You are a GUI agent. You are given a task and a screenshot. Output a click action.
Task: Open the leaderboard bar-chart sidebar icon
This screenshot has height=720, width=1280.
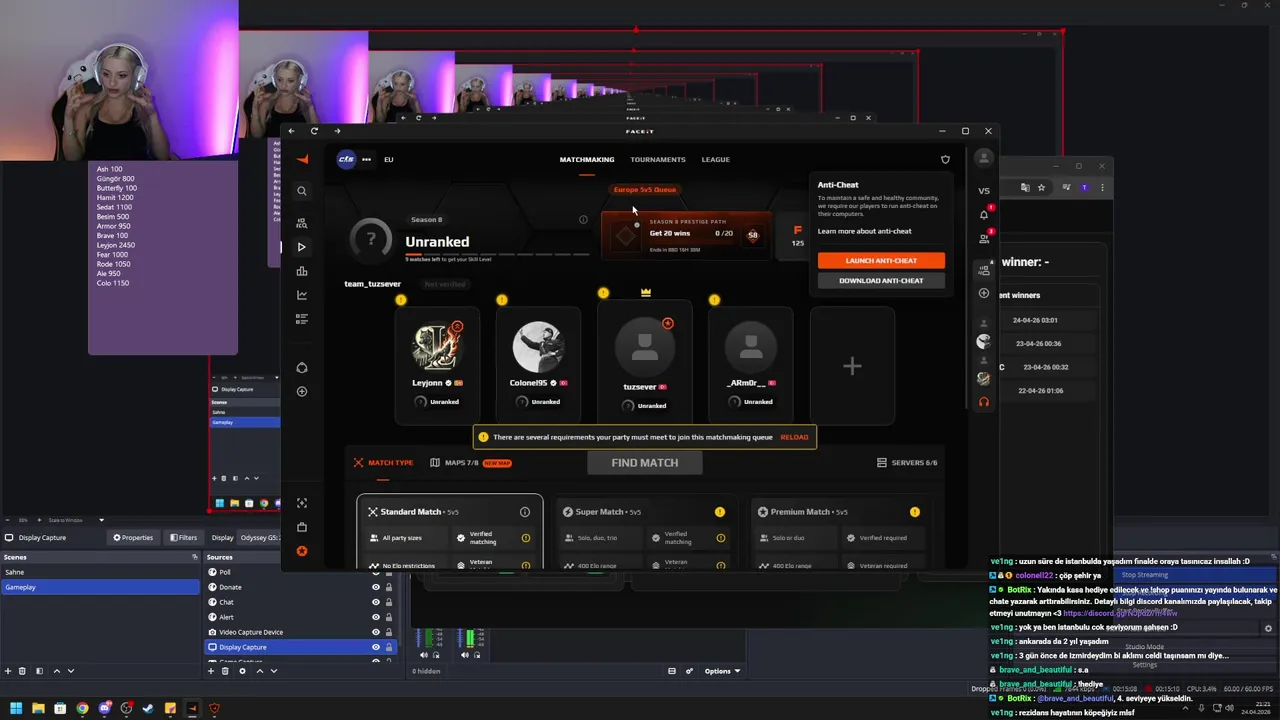[x=302, y=271]
